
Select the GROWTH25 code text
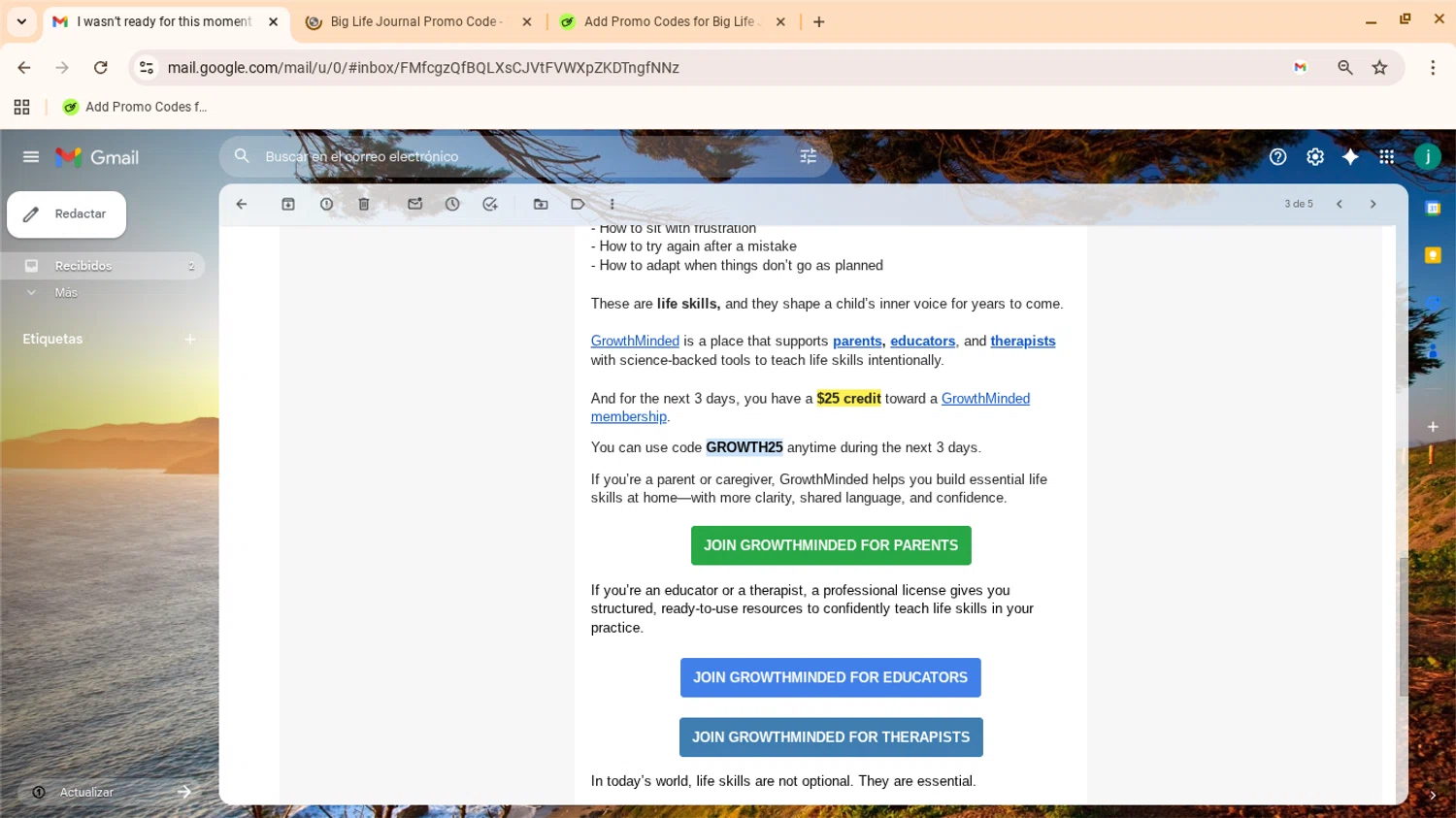coord(745,447)
